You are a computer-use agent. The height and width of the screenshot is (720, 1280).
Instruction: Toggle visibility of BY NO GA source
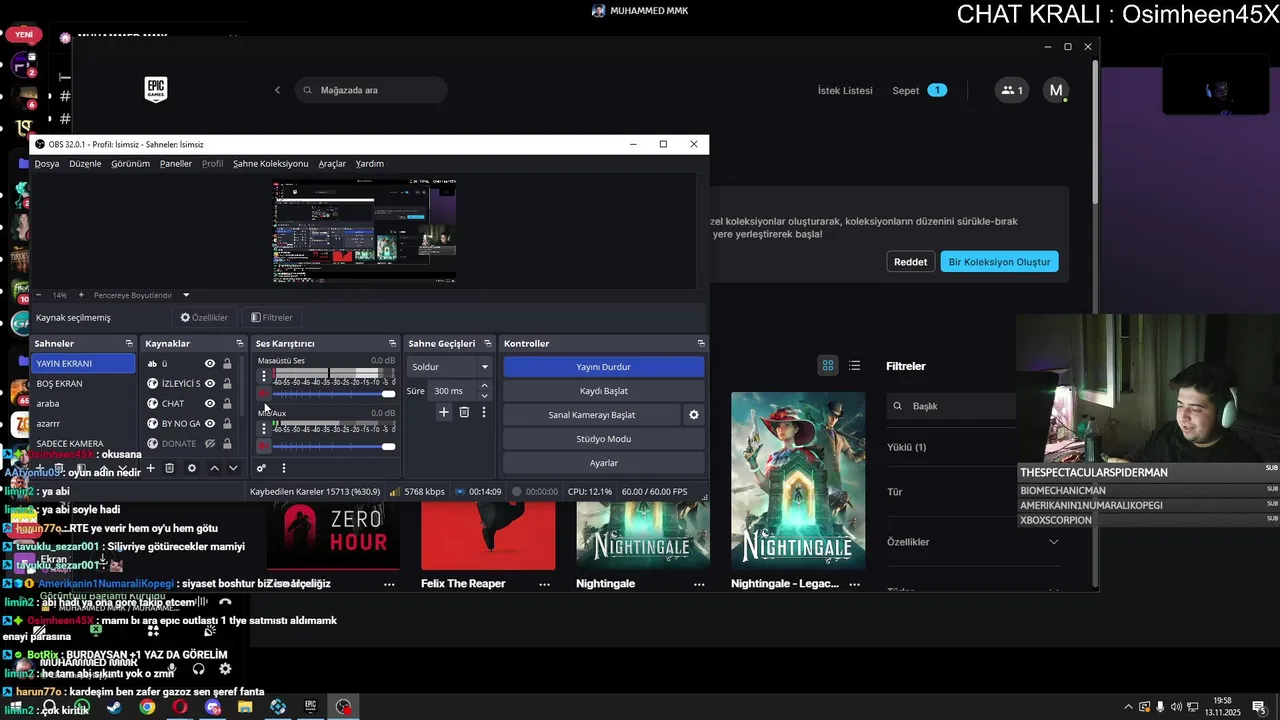coord(210,424)
